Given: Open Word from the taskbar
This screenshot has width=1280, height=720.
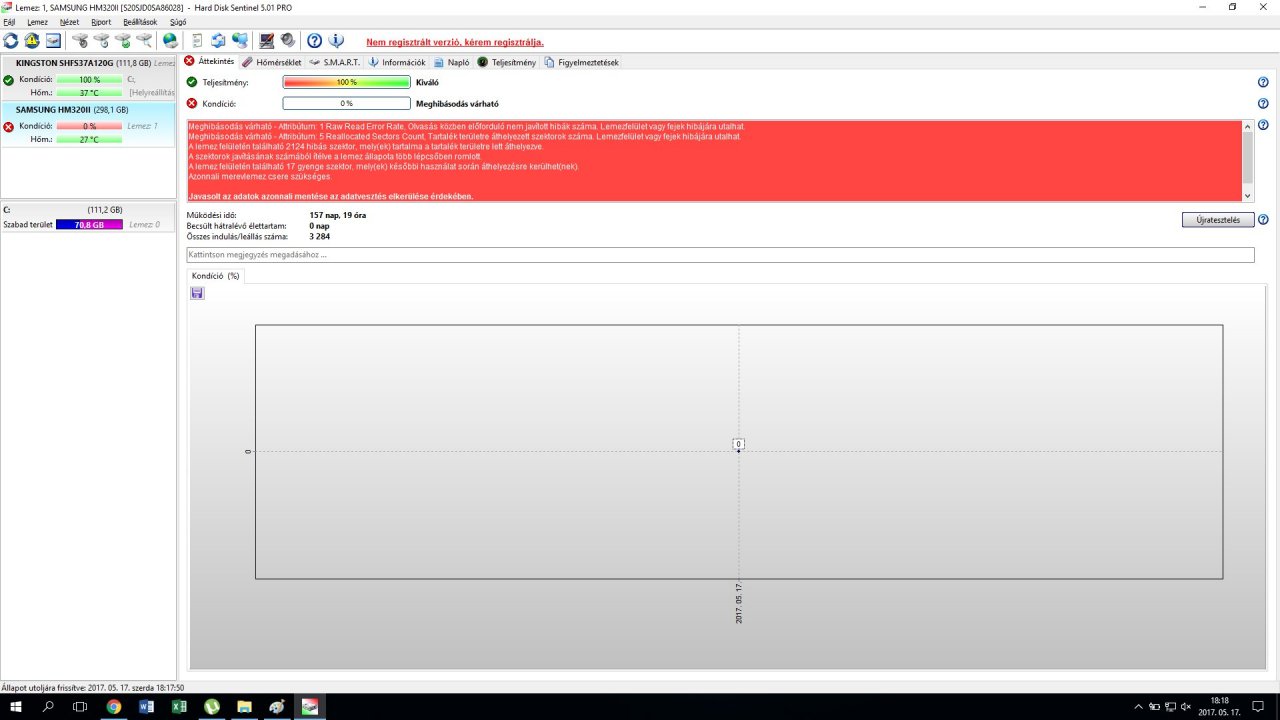Looking at the screenshot, I should pyautogui.click(x=147, y=706).
